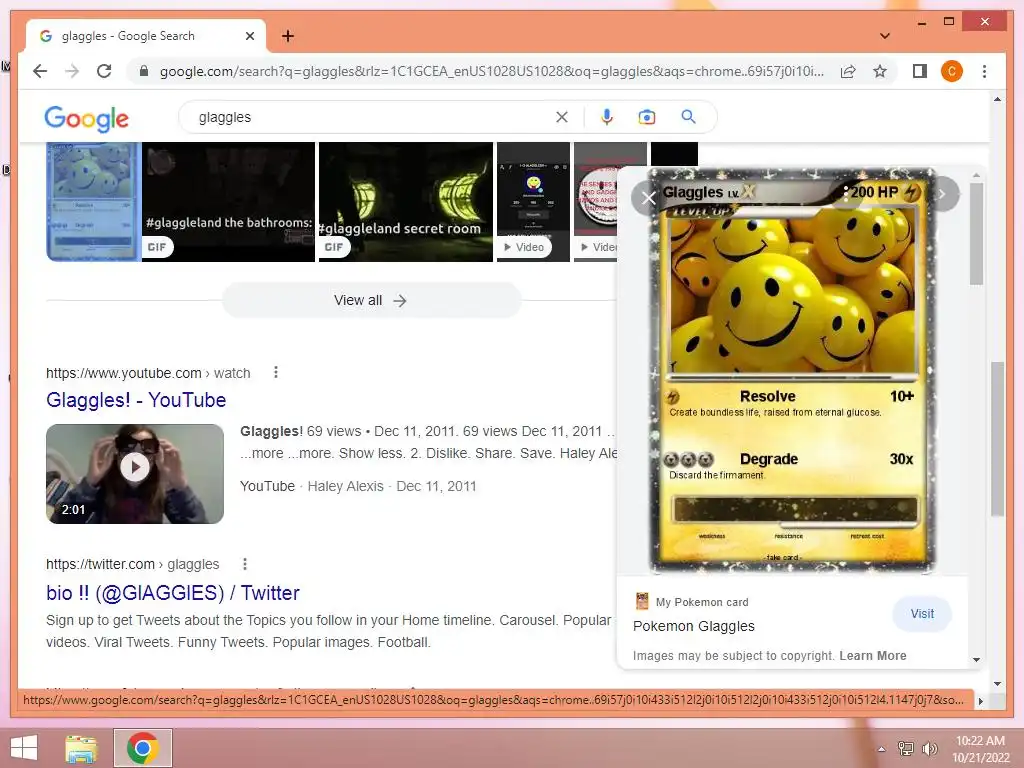The width and height of the screenshot is (1024, 768).
Task: Search by image with camera icon
Action: coord(647,117)
